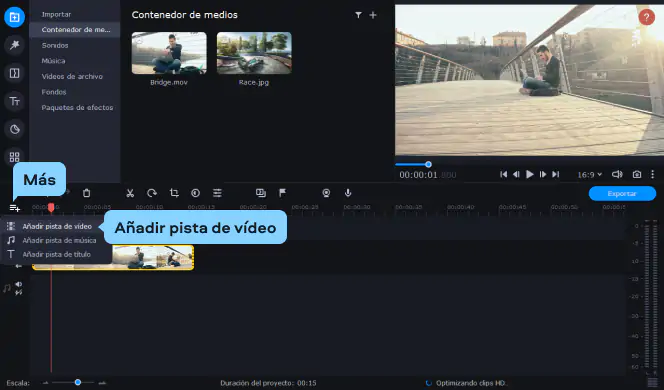
Task: Mute the audio track speaker icon
Action: pos(19,284)
